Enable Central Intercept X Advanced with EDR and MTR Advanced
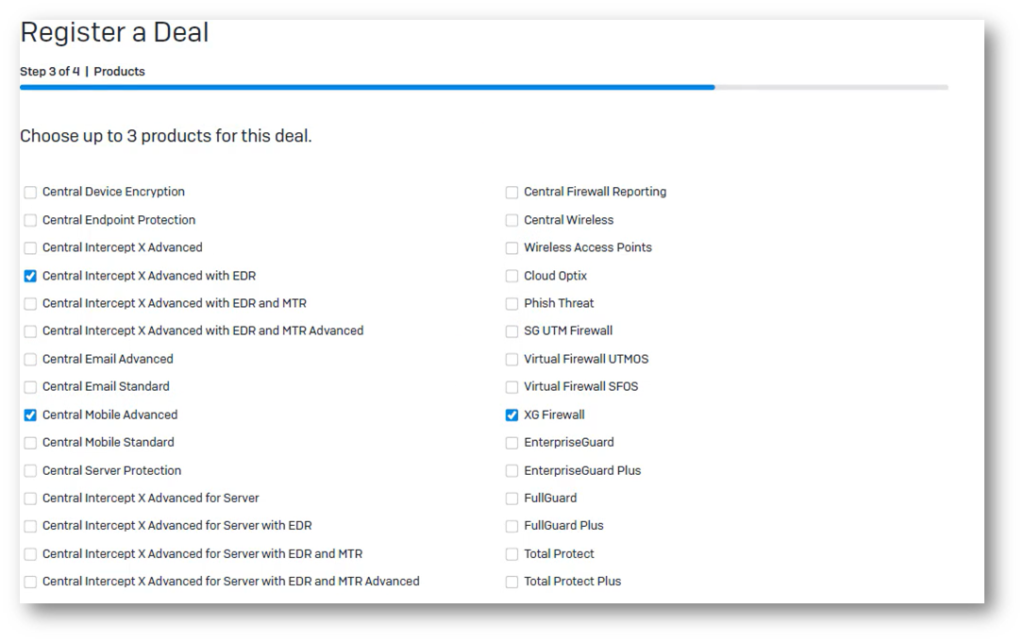The width and height of the screenshot is (1024, 643). (30, 331)
